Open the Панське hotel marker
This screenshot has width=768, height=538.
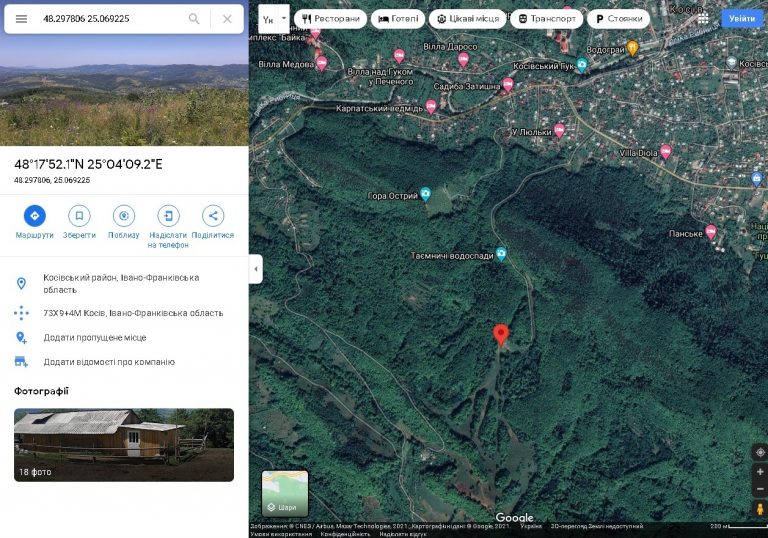click(x=711, y=232)
